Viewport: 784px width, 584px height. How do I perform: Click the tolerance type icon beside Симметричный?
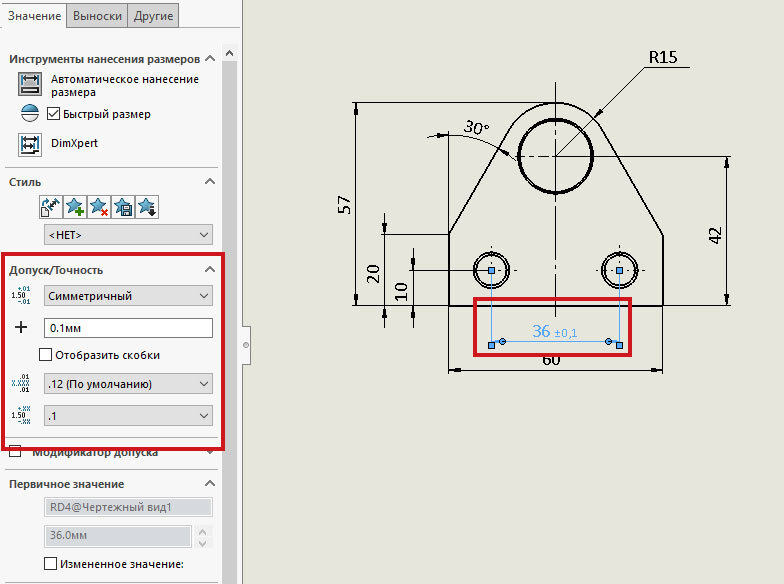click(x=20, y=295)
